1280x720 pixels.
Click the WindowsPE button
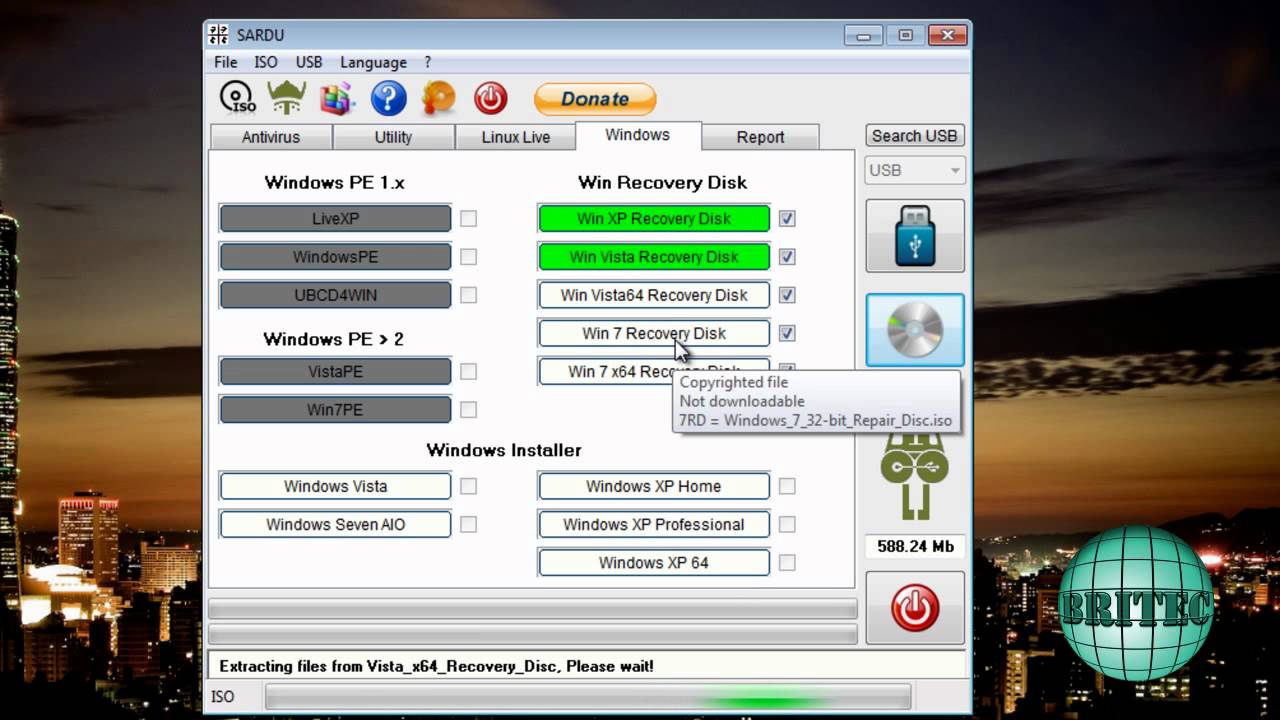click(x=335, y=257)
